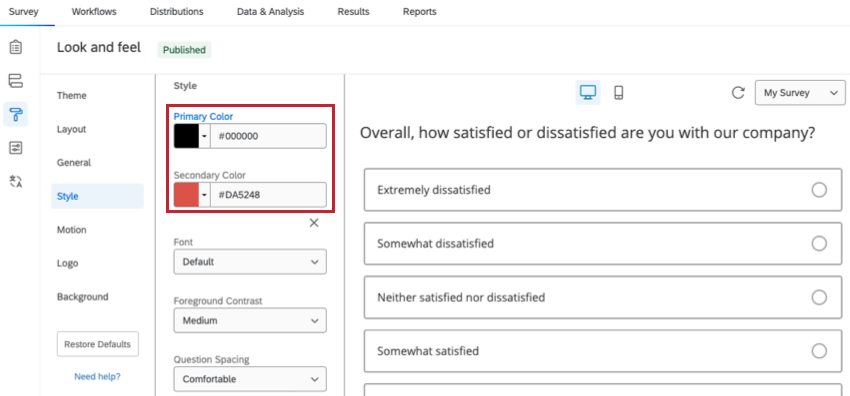
Task: Go to the Data & Analysis tab
Action: (271, 11)
